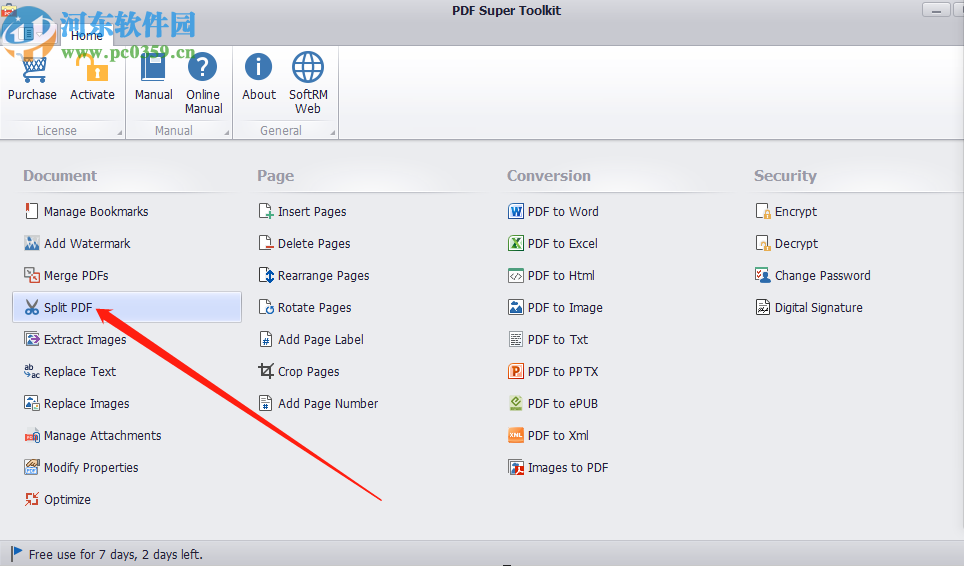Click the Rotate Pages icon
Screen dimensions: 964x566
(x=266, y=307)
